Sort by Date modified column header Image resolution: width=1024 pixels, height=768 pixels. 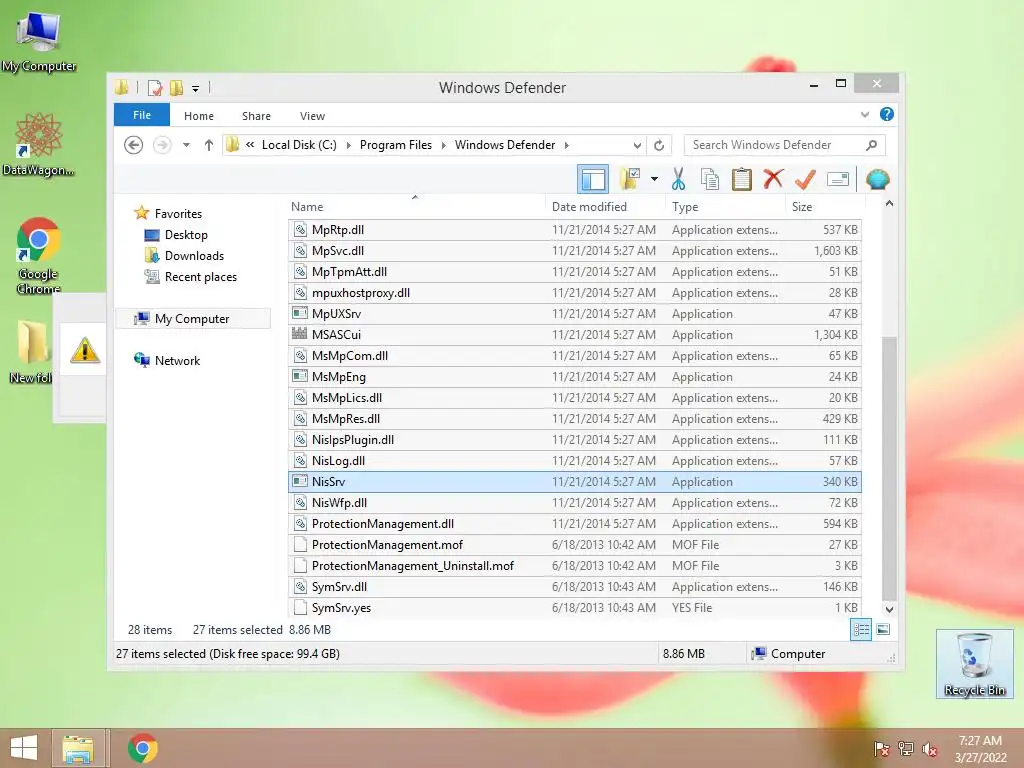click(605, 207)
